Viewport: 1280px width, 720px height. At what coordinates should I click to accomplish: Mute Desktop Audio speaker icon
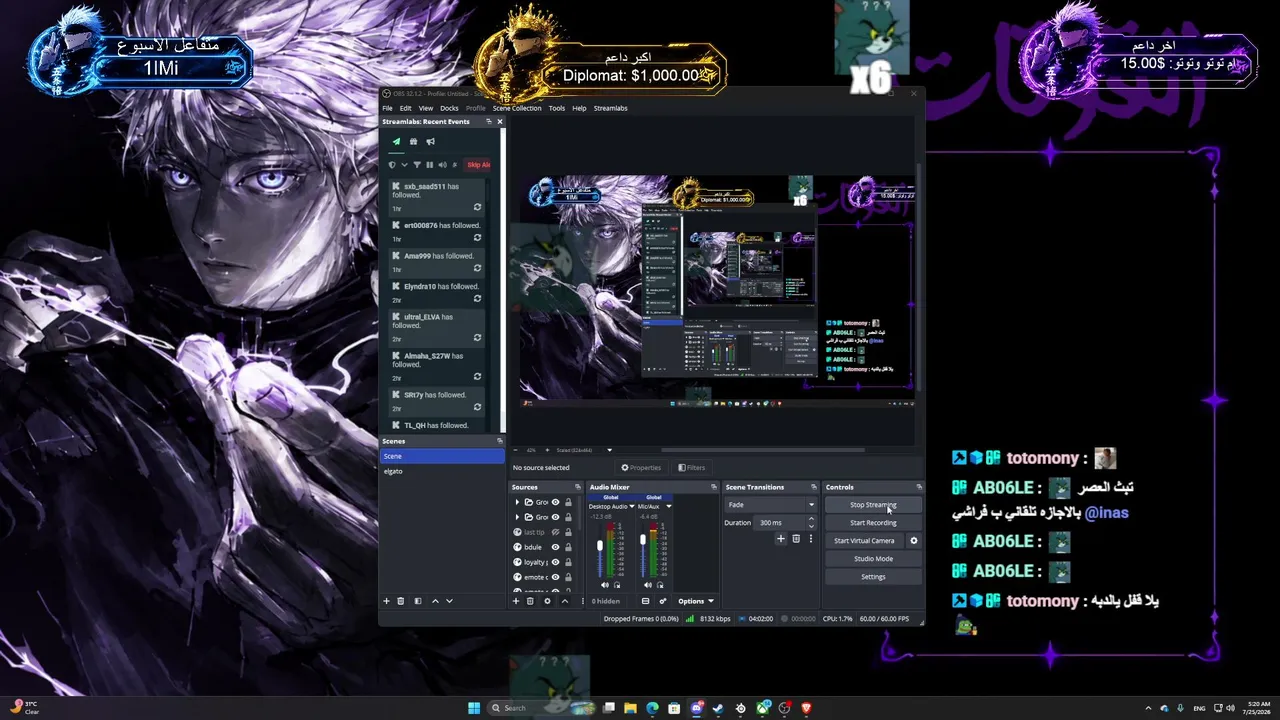coord(604,585)
